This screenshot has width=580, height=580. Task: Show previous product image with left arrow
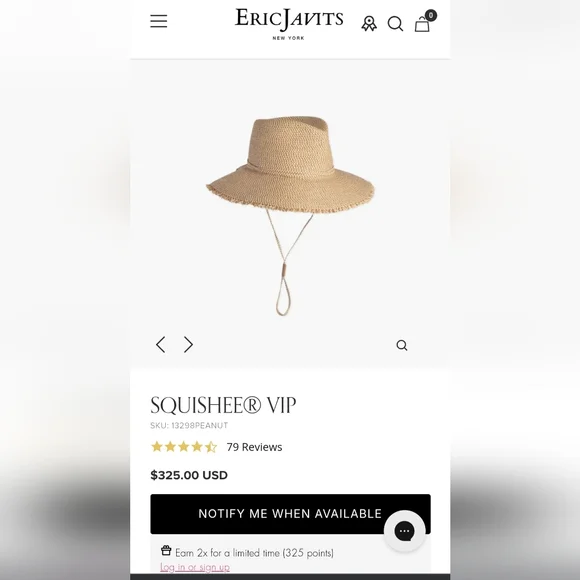coord(161,345)
